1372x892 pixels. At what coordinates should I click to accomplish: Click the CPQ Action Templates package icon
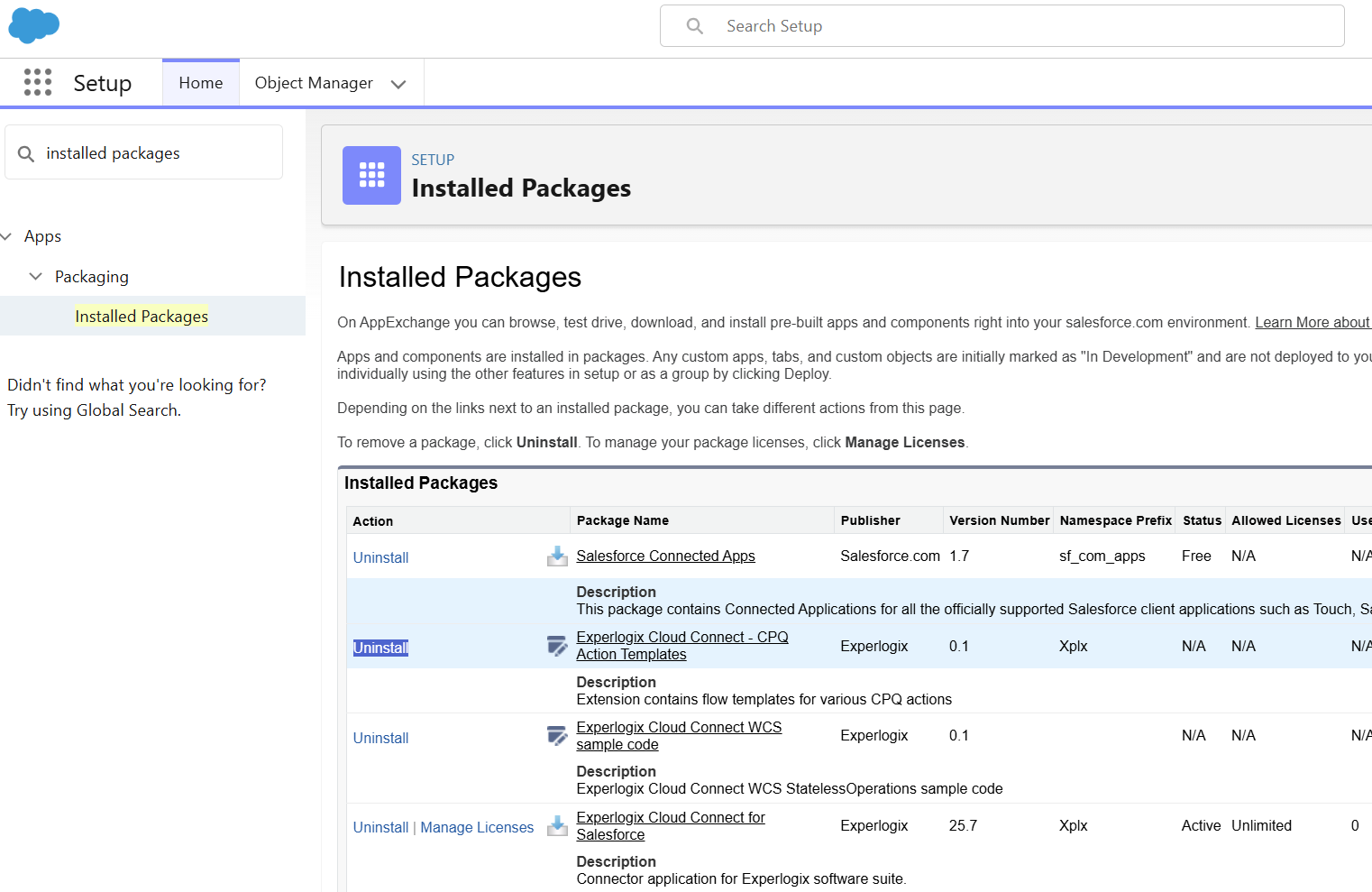tap(557, 646)
